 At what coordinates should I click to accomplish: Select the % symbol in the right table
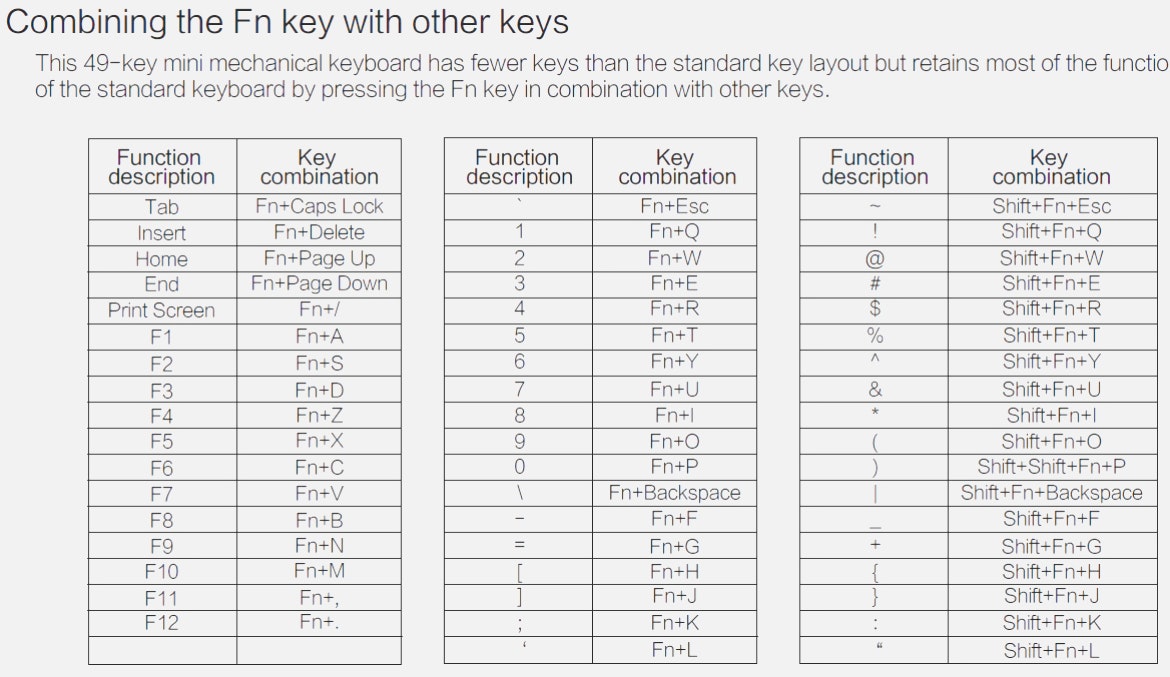pos(875,336)
